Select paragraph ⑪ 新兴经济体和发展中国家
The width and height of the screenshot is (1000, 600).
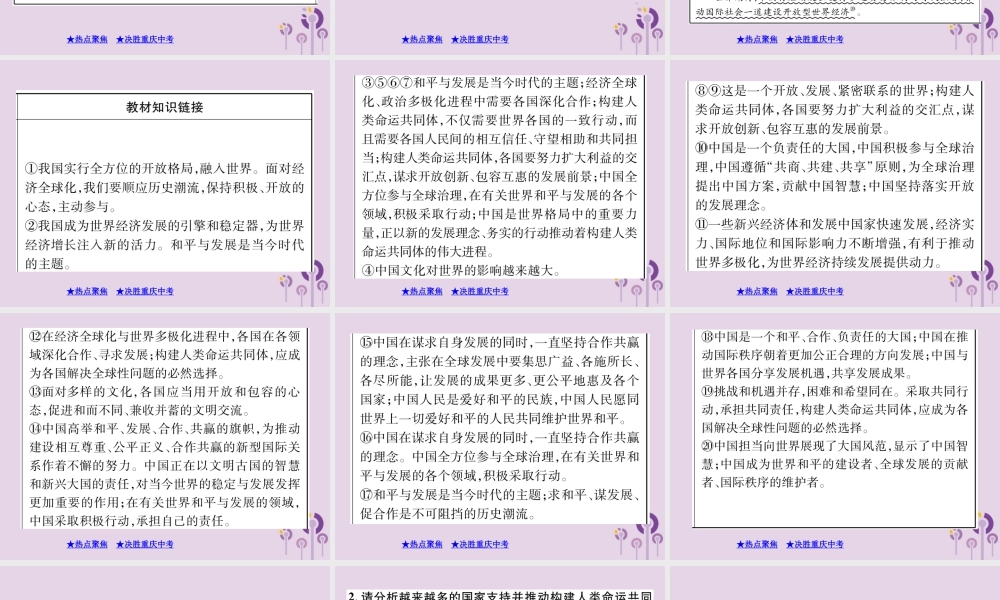pos(835,243)
